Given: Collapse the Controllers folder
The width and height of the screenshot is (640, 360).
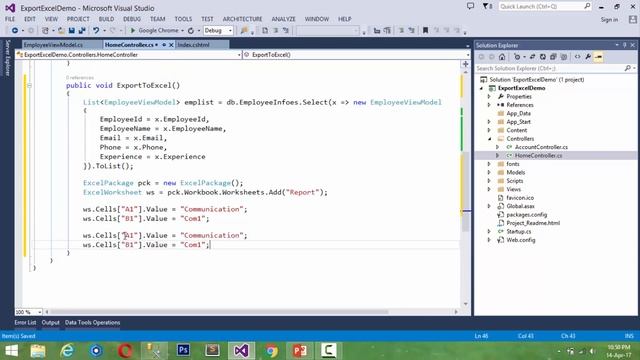Looking at the screenshot, I should pos(489,139).
